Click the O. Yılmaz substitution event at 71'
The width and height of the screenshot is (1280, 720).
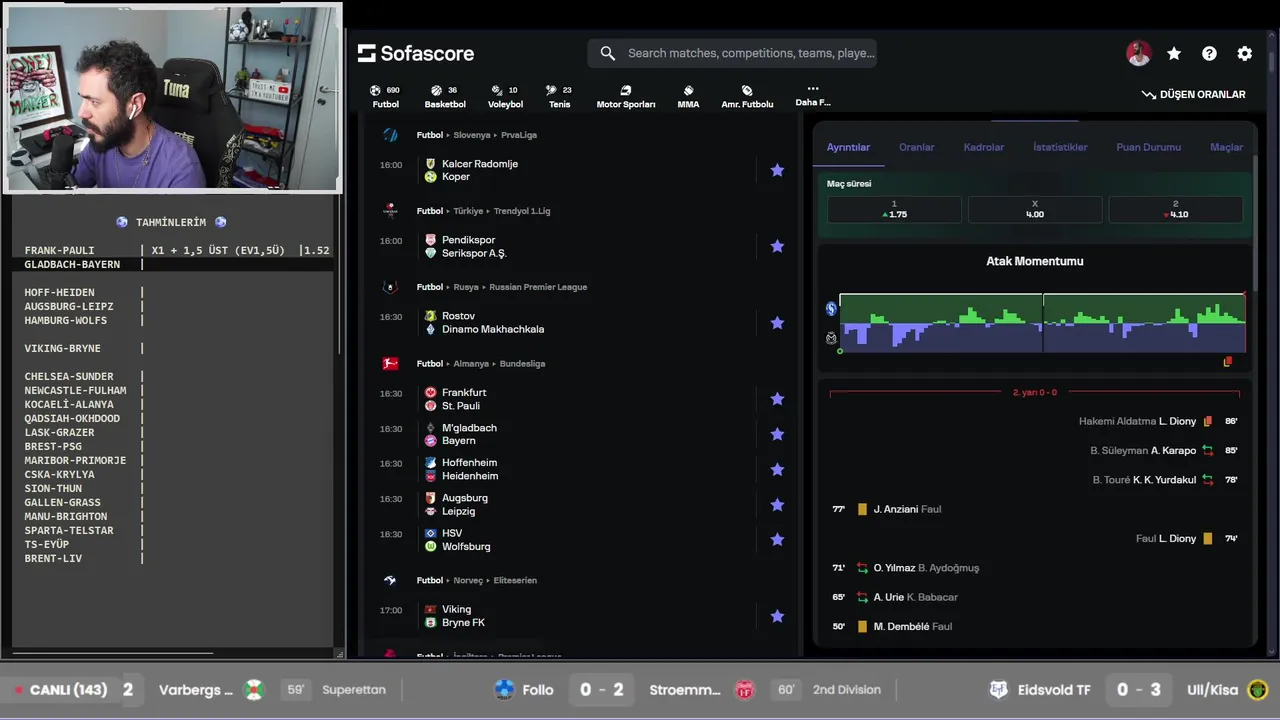click(x=906, y=568)
